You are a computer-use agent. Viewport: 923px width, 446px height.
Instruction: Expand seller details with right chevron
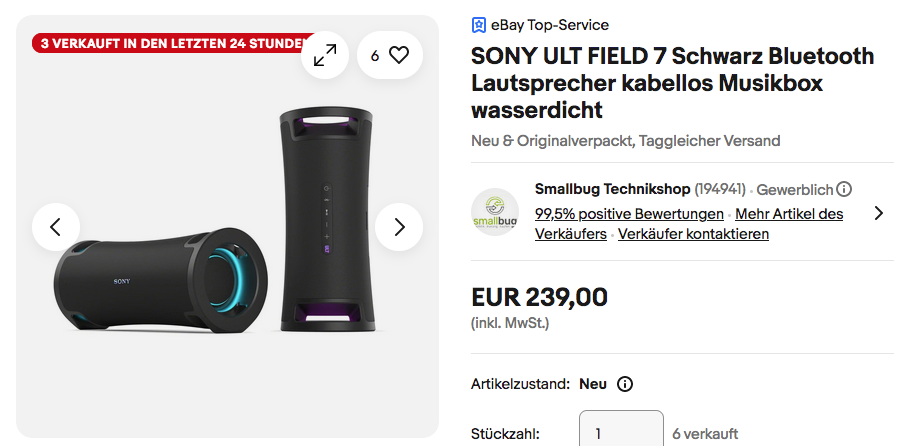coord(878,212)
